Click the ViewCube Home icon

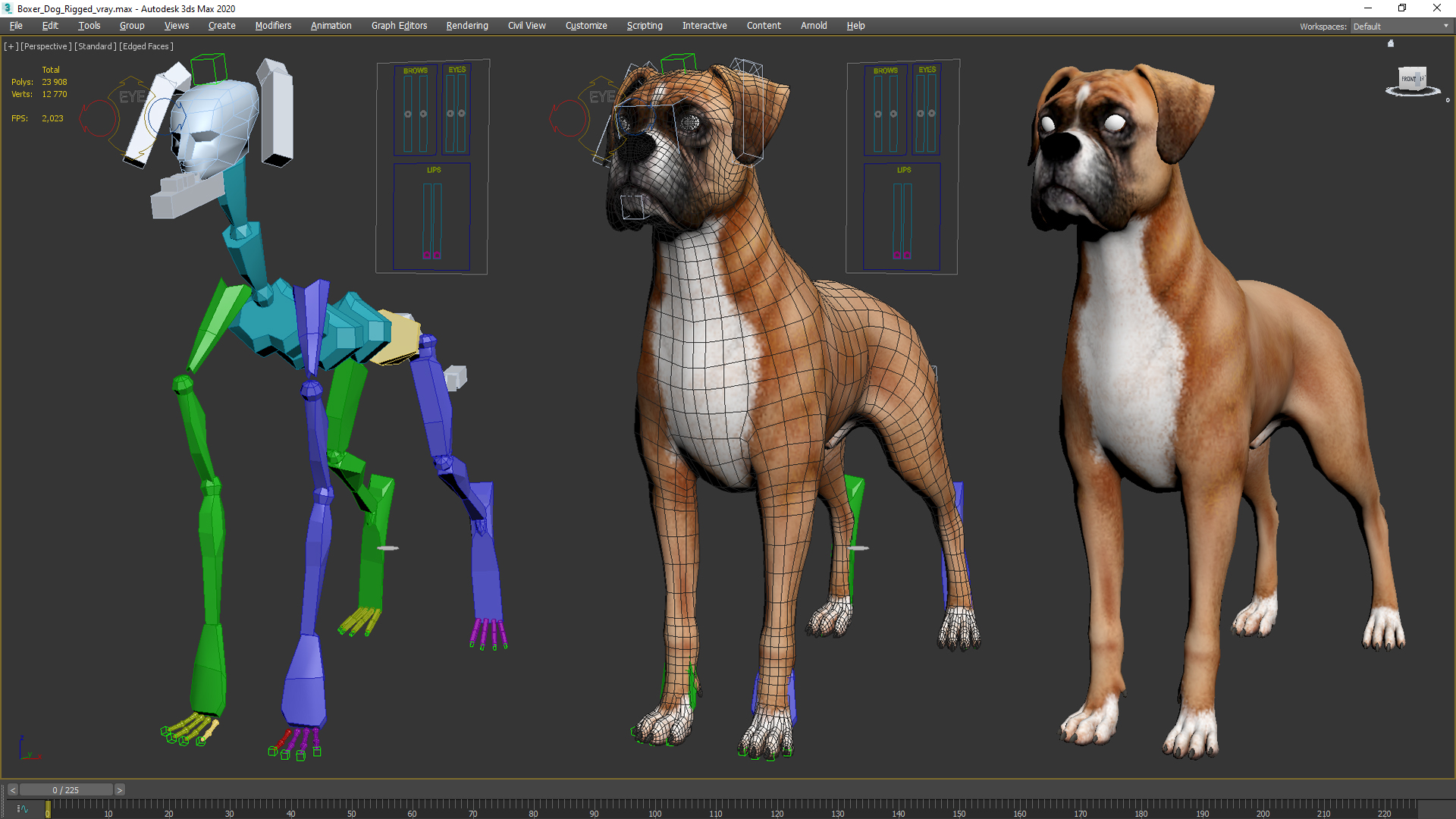coord(1391,43)
